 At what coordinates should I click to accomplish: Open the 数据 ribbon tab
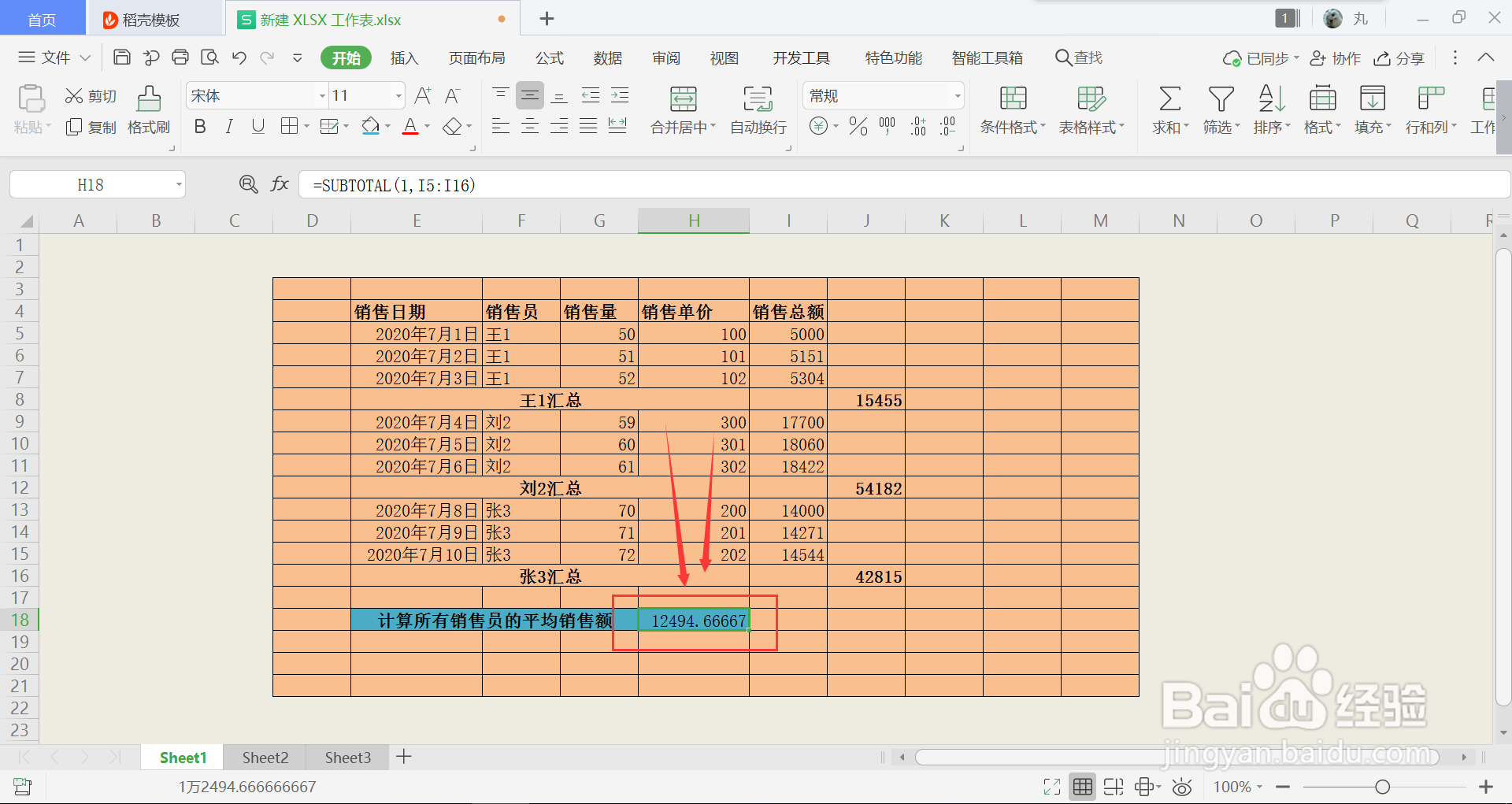tap(608, 57)
